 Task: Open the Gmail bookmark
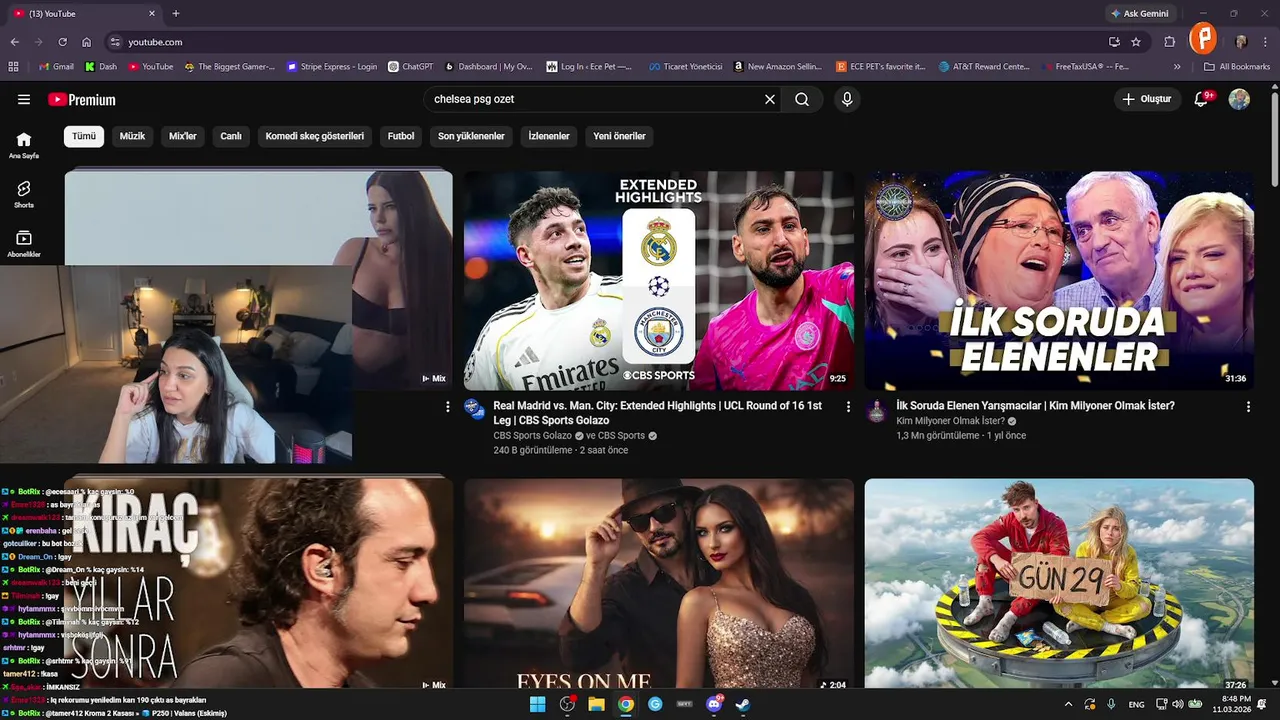(x=56, y=67)
